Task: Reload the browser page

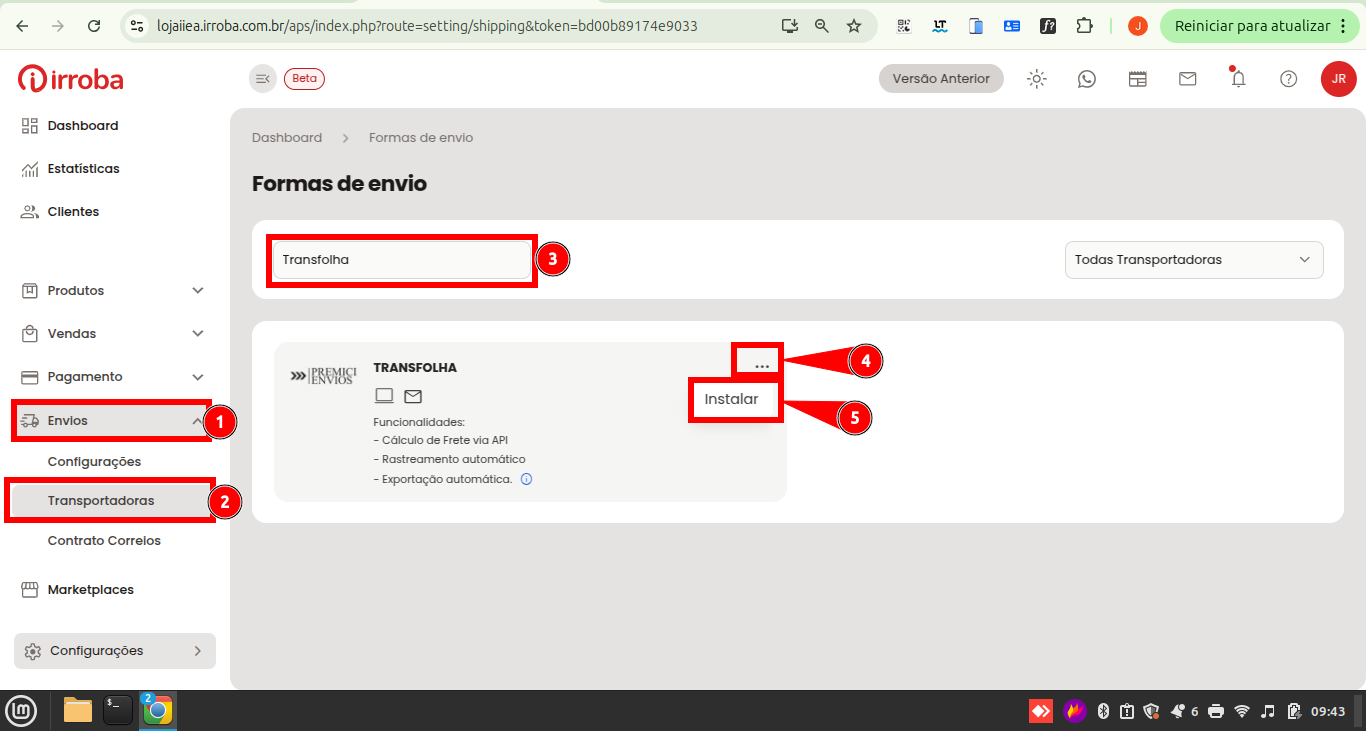Action: coord(94,26)
